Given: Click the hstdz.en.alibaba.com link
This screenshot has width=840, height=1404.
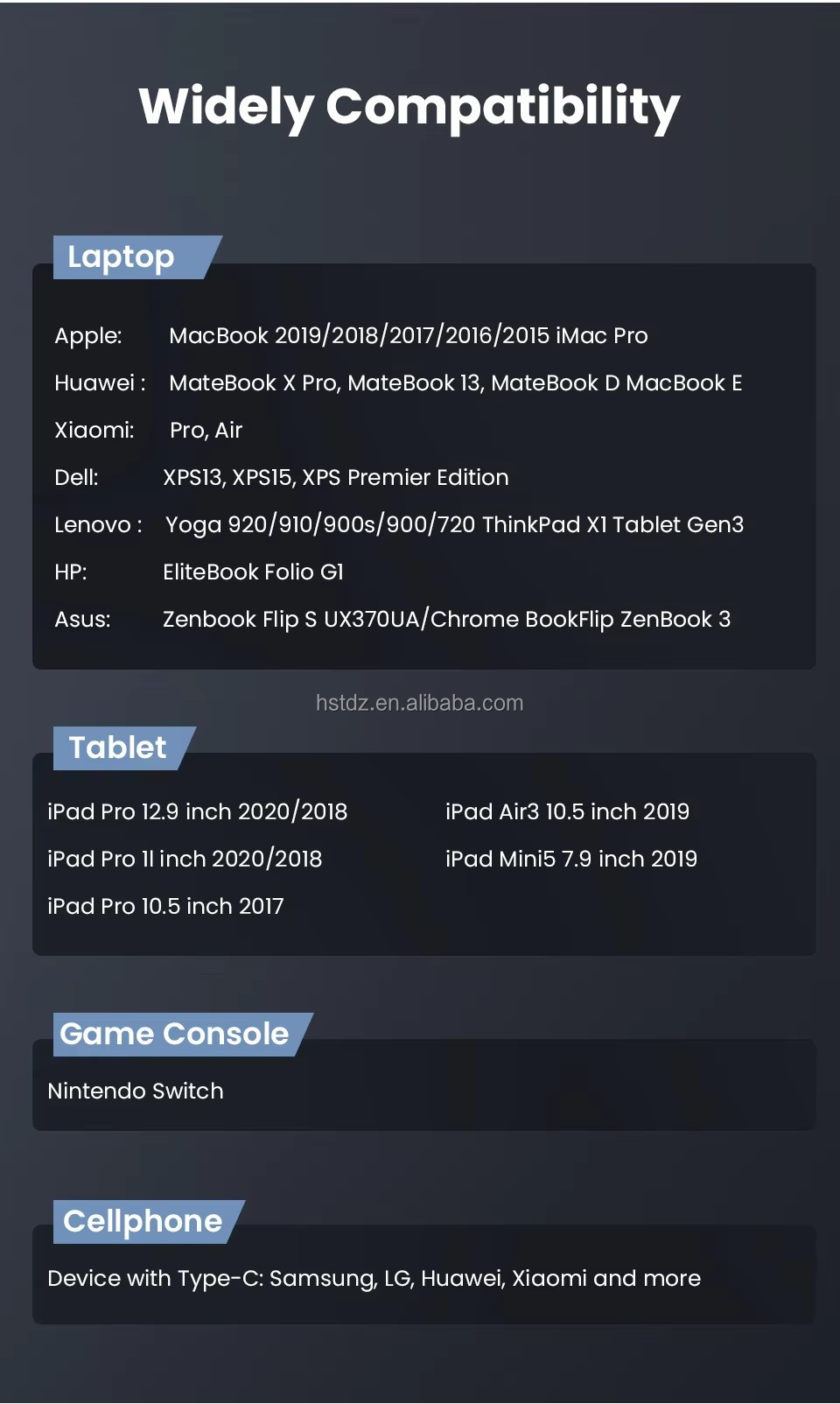Looking at the screenshot, I should [419, 703].
